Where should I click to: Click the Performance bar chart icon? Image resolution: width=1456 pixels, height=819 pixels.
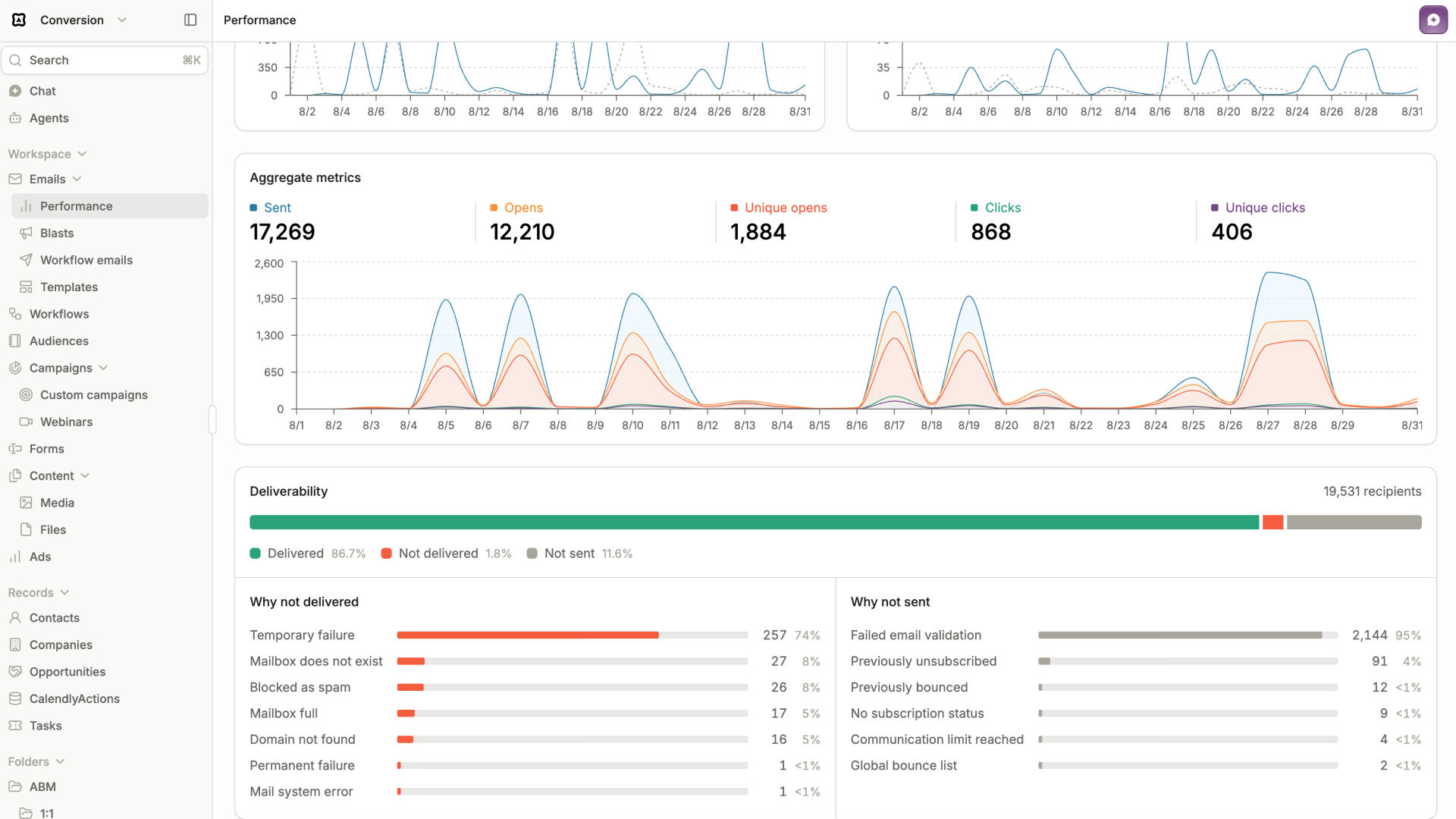tap(26, 206)
